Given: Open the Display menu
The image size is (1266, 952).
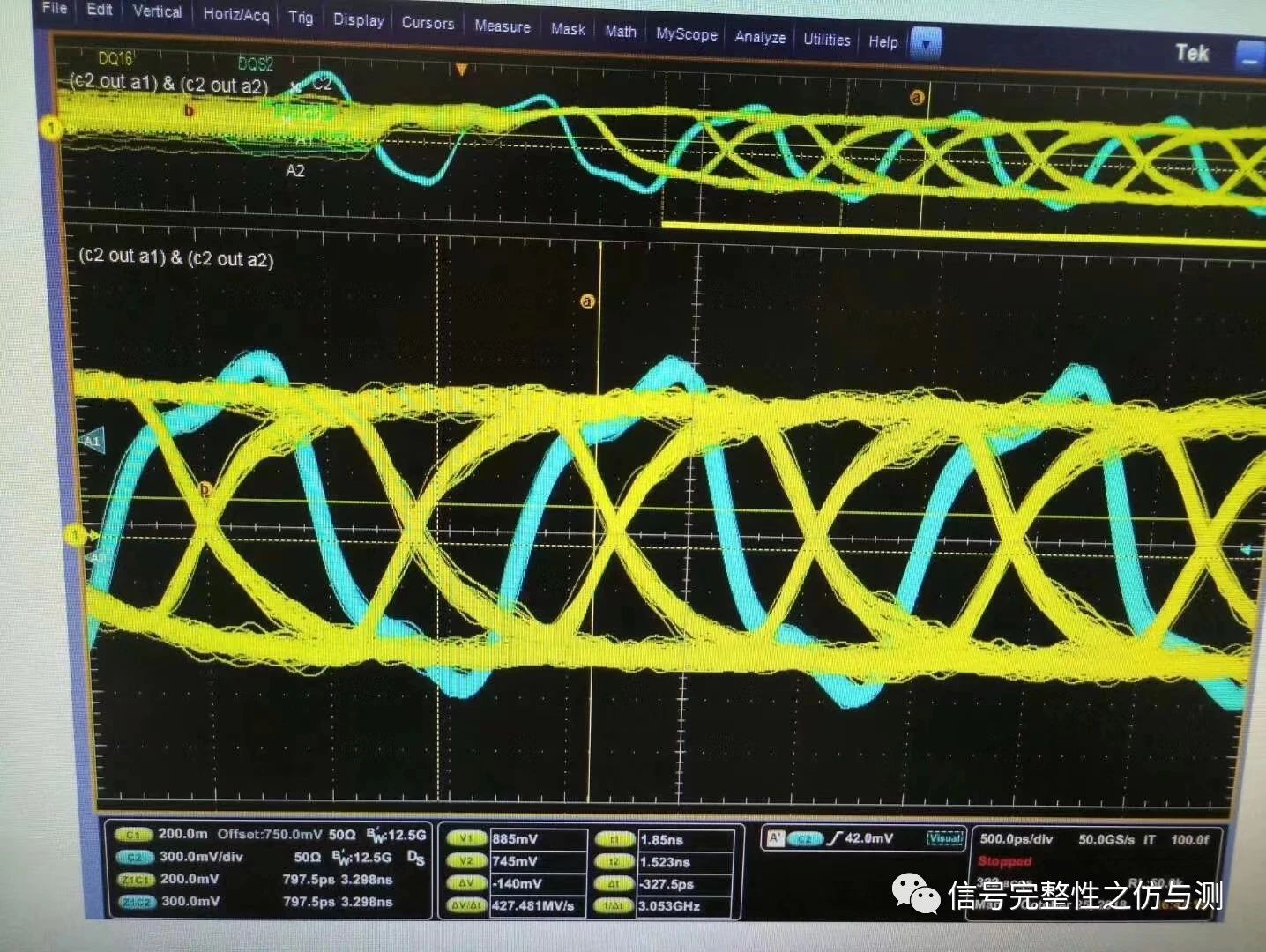Looking at the screenshot, I should click(358, 19).
